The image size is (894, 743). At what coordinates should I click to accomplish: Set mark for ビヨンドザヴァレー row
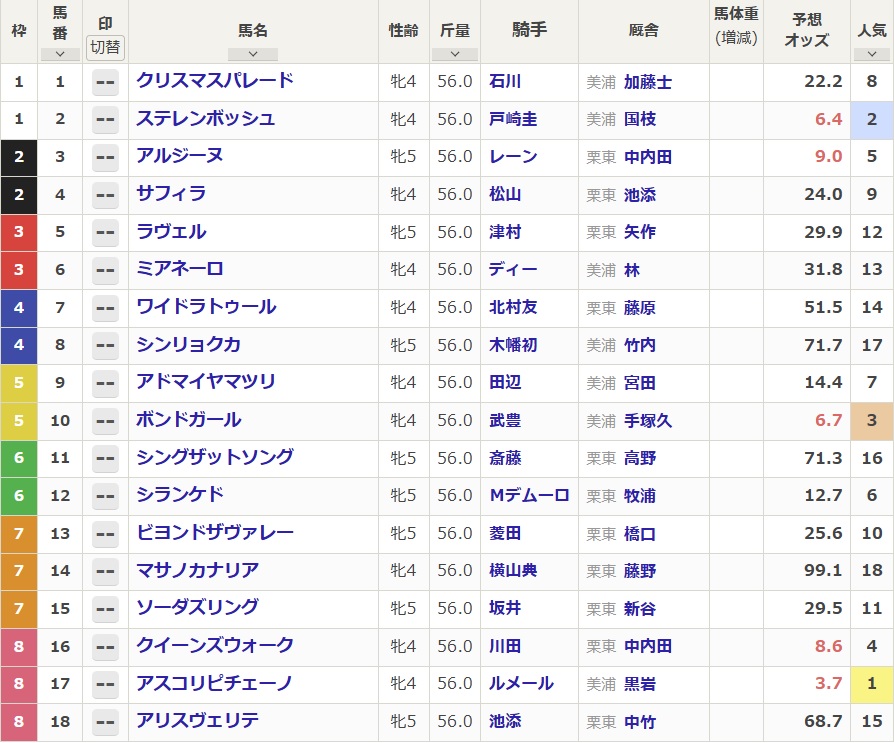(x=105, y=534)
